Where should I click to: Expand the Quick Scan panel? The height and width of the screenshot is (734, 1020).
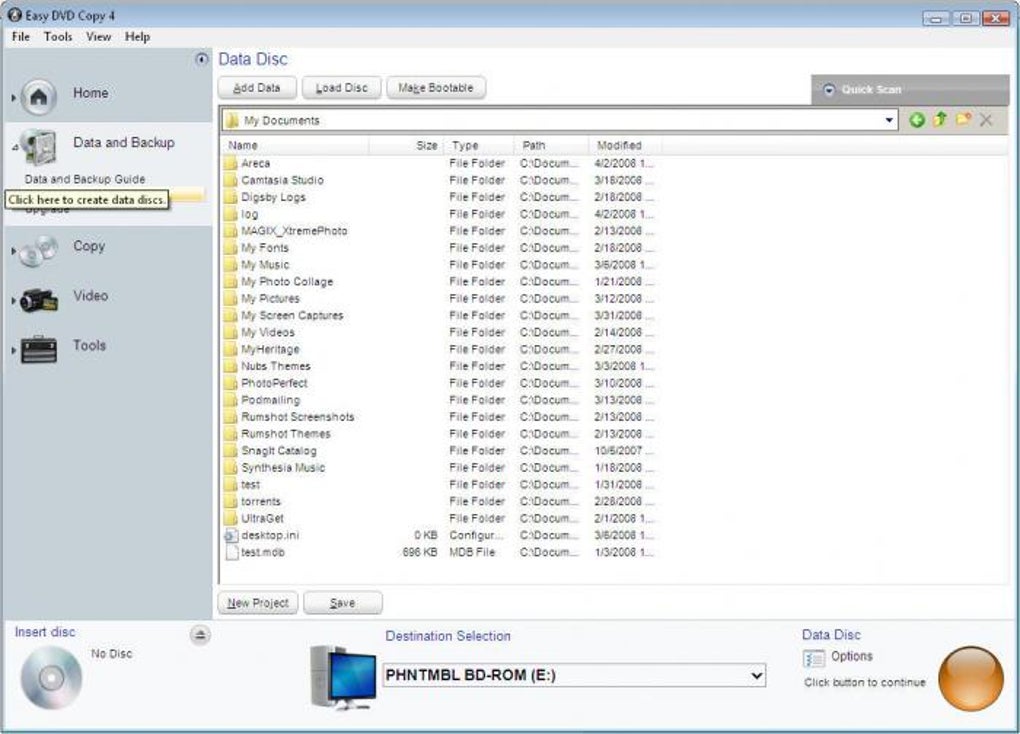[x=829, y=90]
